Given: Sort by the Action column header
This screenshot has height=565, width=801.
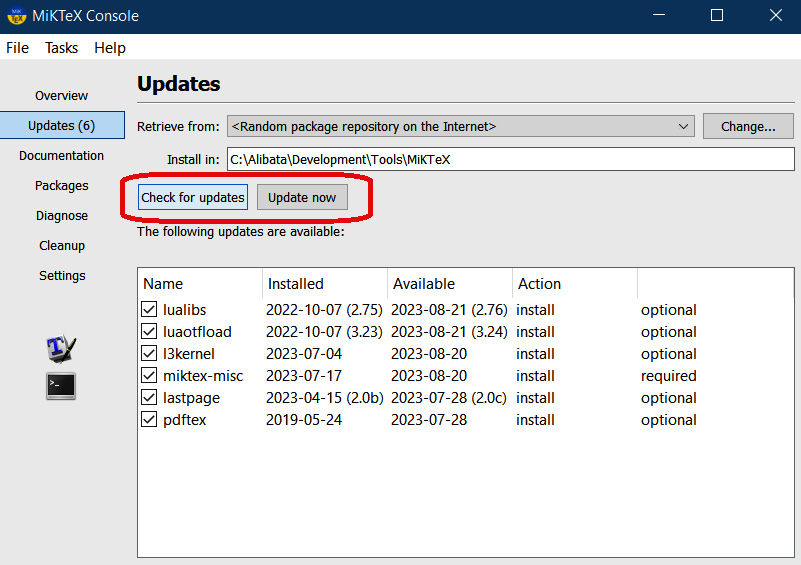Looking at the screenshot, I should click(575, 284).
